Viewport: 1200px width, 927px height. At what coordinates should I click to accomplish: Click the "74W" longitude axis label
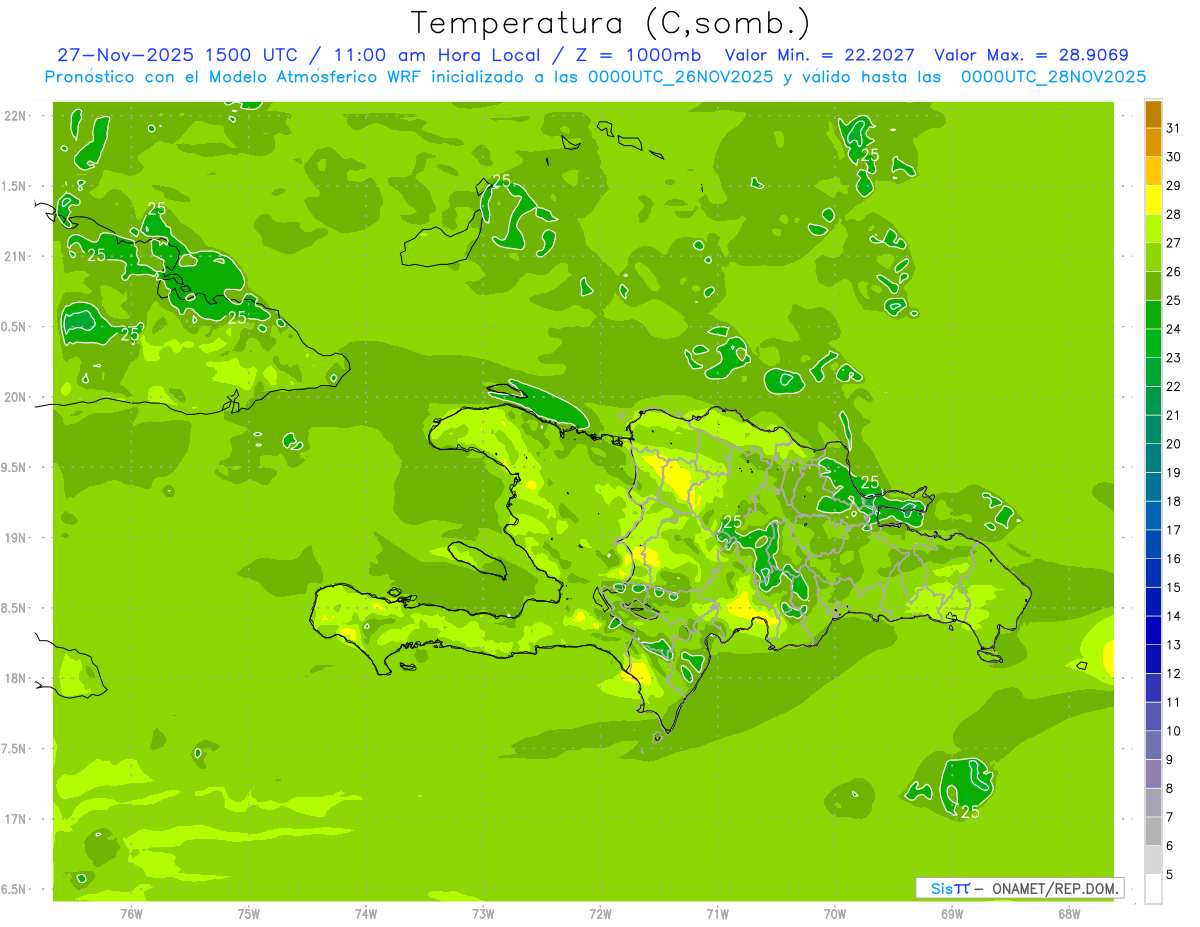[x=366, y=914]
